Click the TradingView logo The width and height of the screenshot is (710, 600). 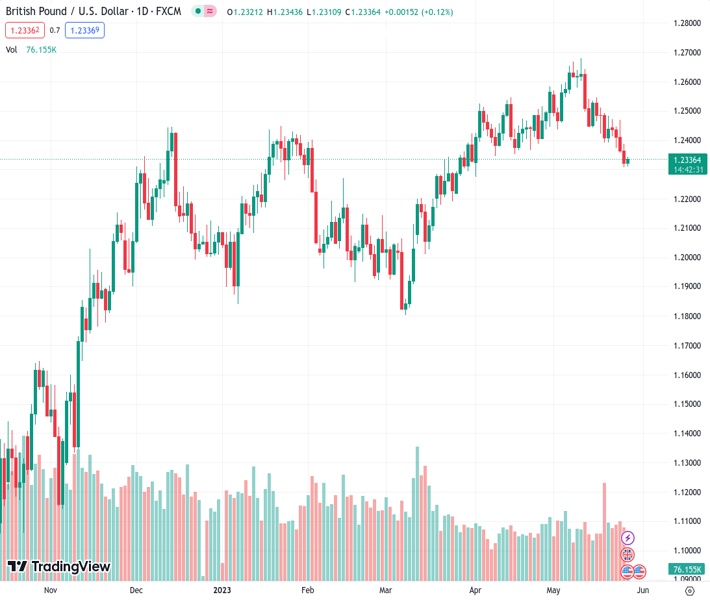(x=58, y=567)
